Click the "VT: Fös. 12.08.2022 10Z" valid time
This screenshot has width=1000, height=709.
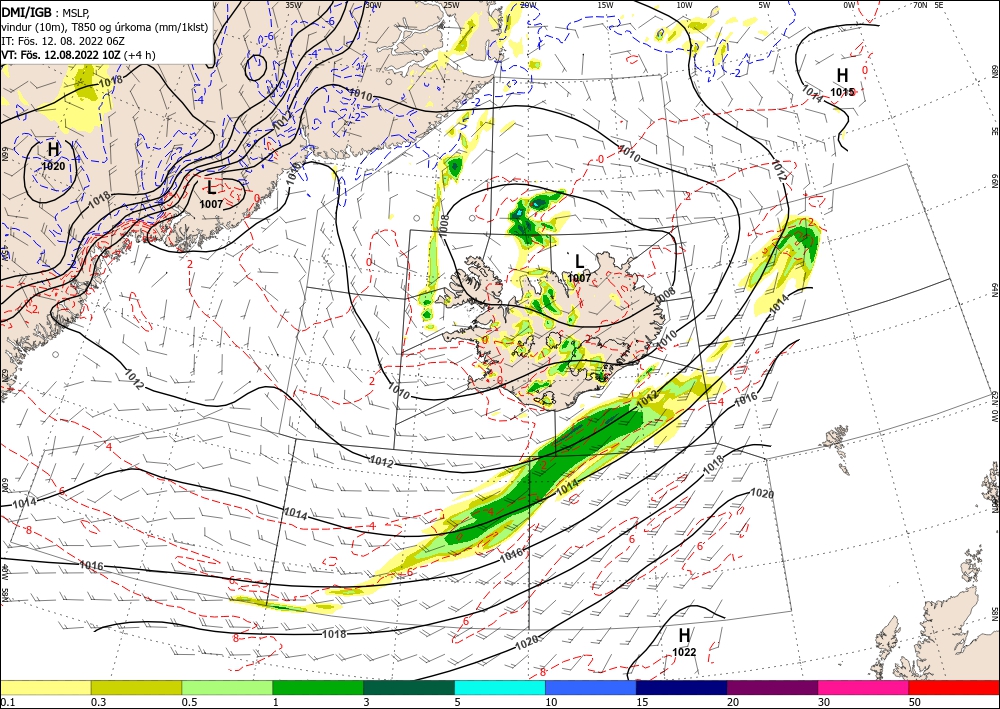pyautogui.click(x=61, y=55)
